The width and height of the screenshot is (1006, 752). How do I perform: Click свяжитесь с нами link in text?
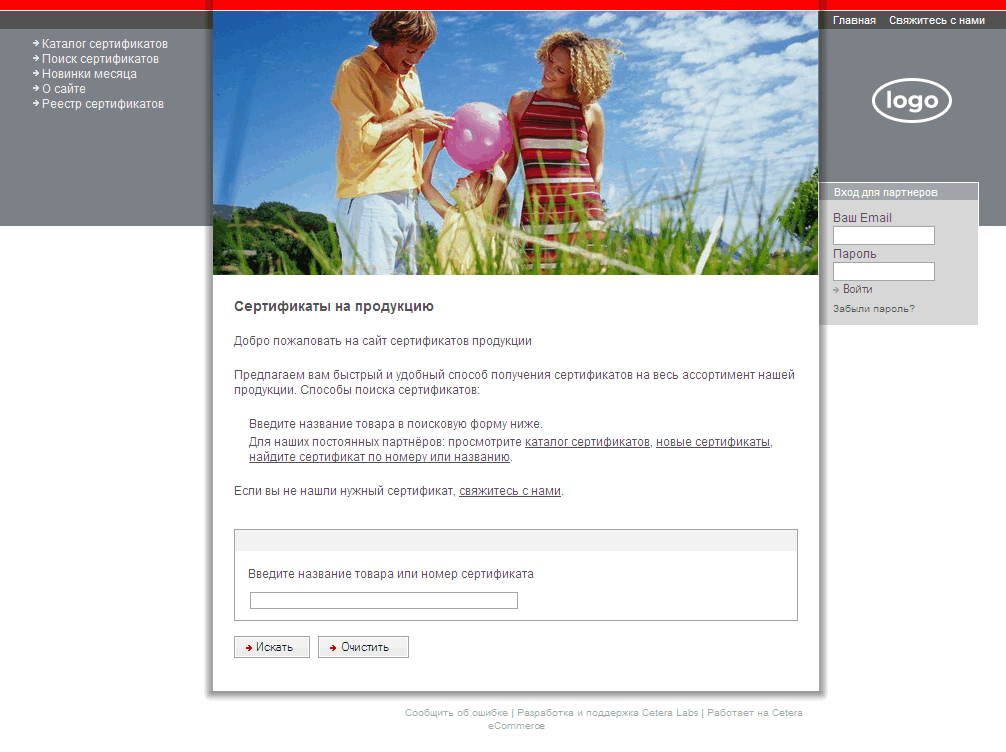(x=509, y=491)
